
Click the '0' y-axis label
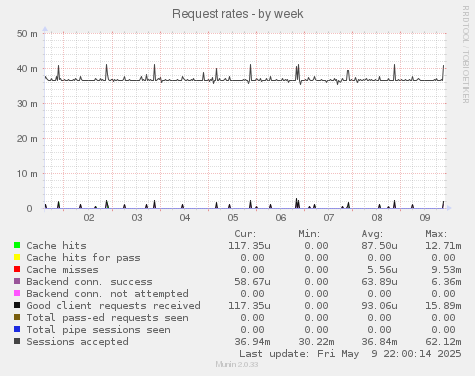tap(30, 209)
